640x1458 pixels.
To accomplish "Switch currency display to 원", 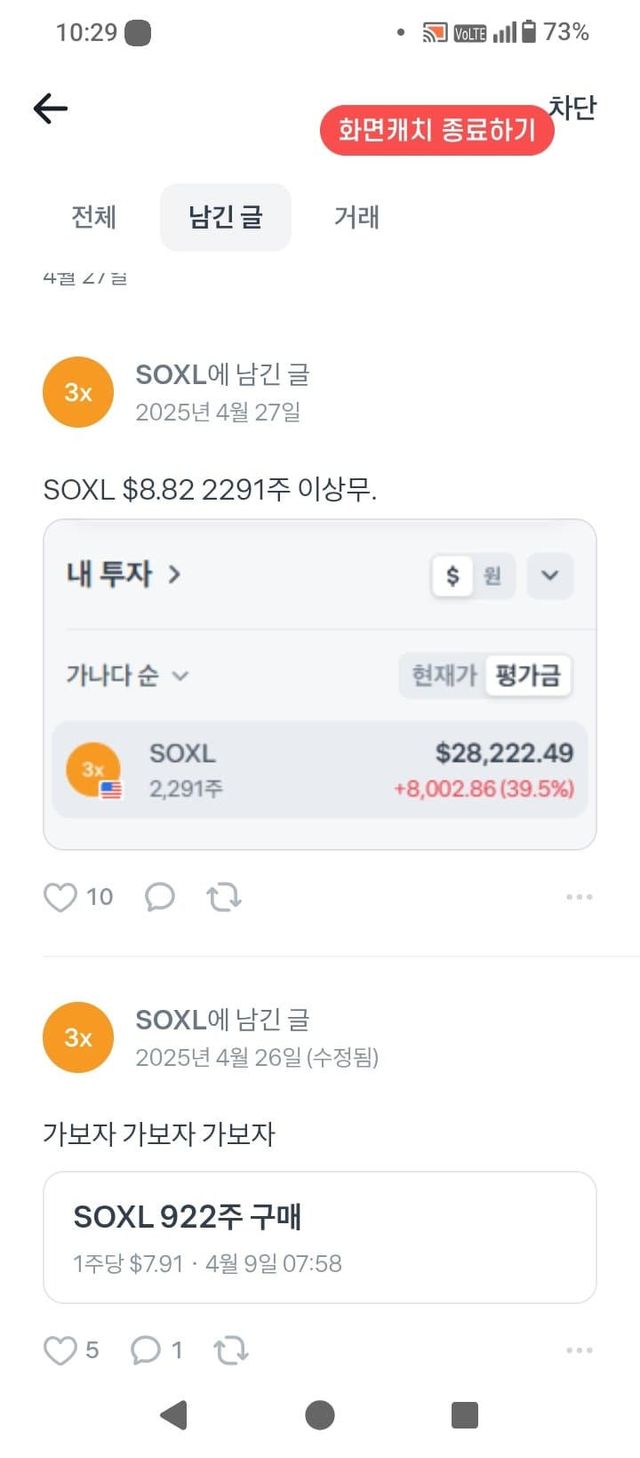I will coord(492,576).
